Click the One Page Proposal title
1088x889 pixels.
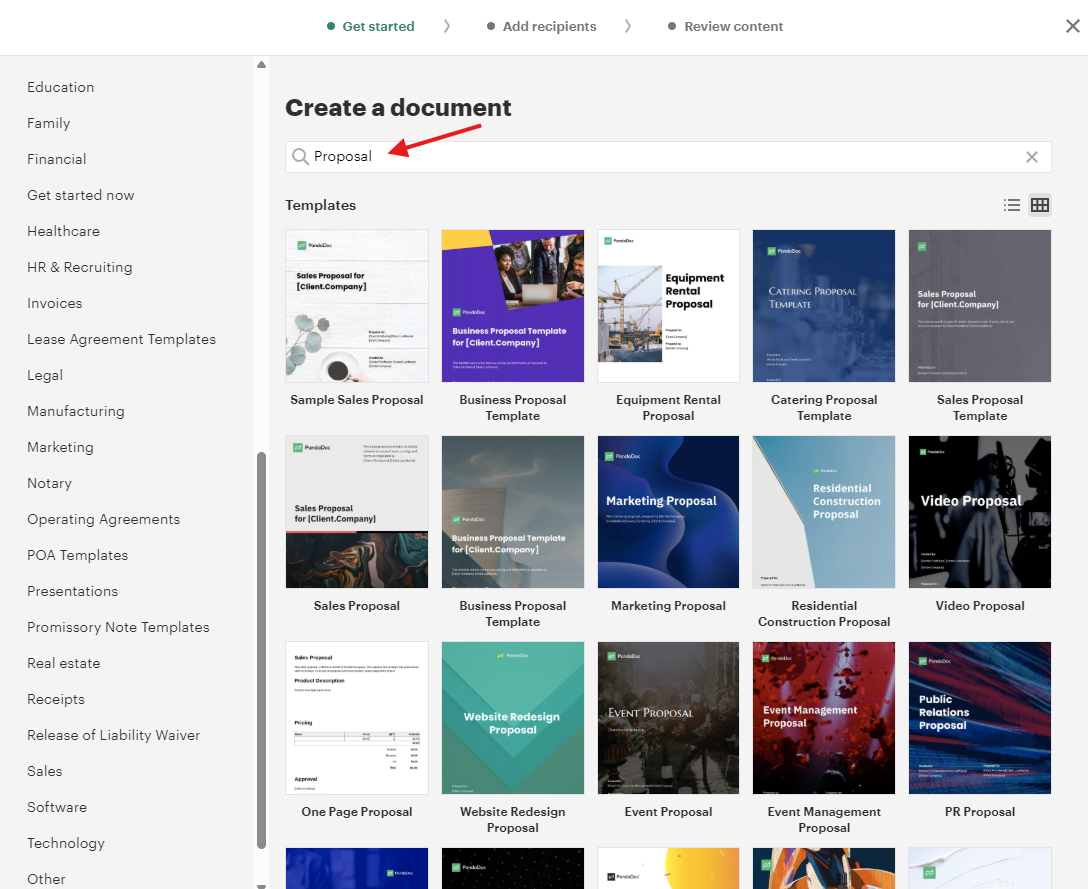tap(357, 812)
